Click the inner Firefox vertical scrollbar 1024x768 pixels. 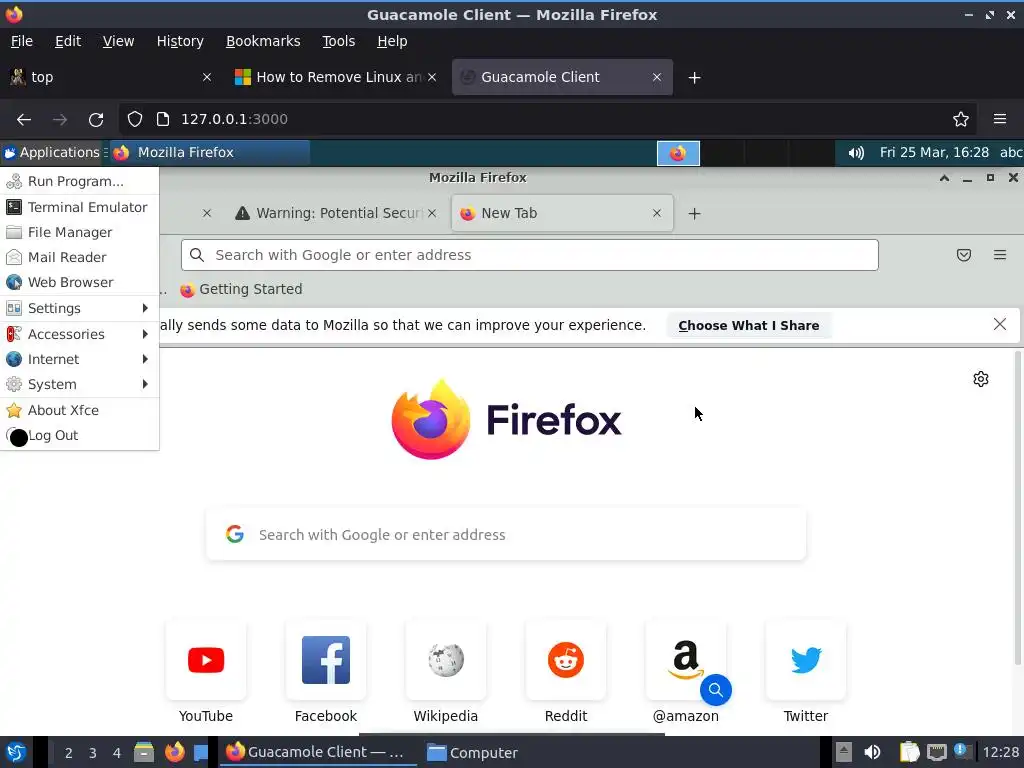pyautogui.click(x=1017, y=508)
